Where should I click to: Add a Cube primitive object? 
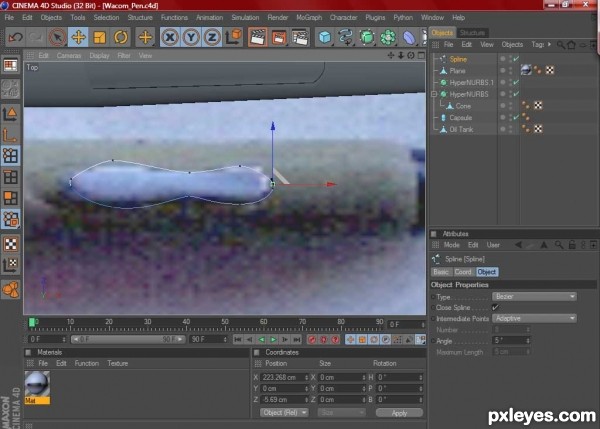click(x=325, y=38)
